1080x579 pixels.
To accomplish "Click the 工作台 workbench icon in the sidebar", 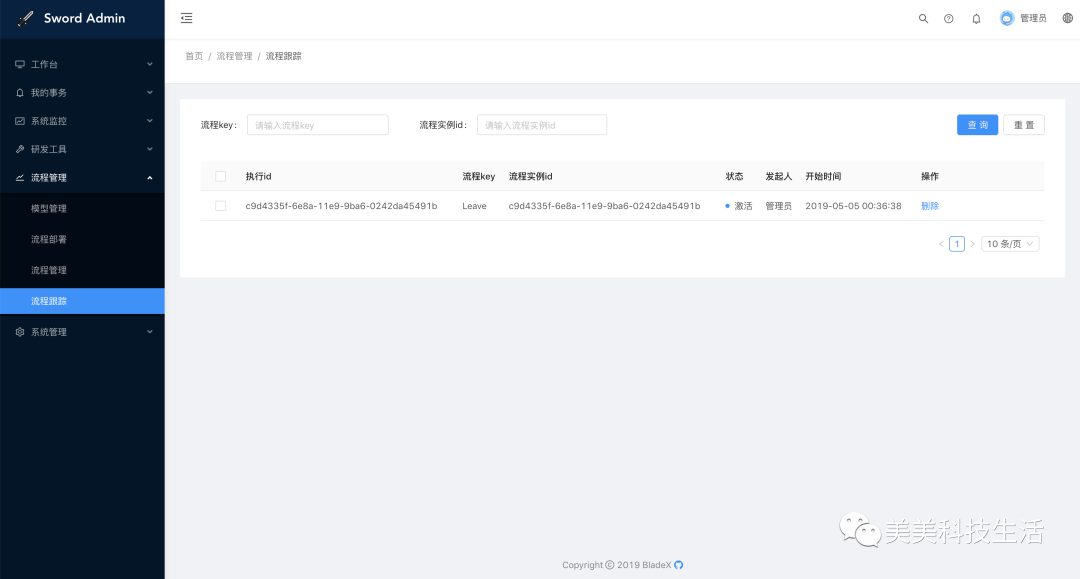I will (x=20, y=64).
